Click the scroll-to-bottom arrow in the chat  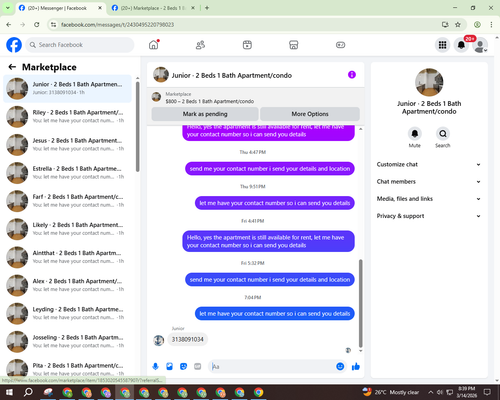tap(360, 351)
